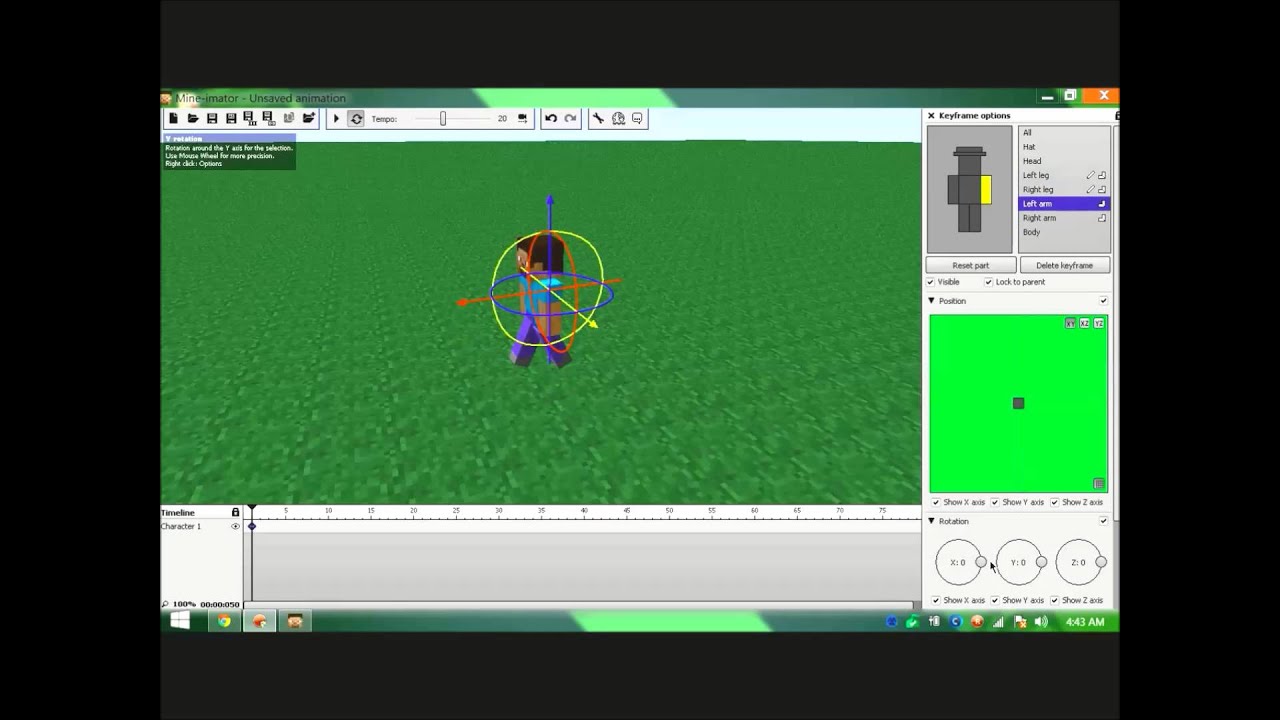Toggle the Timeline lock icon

click(x=236, y=512)
